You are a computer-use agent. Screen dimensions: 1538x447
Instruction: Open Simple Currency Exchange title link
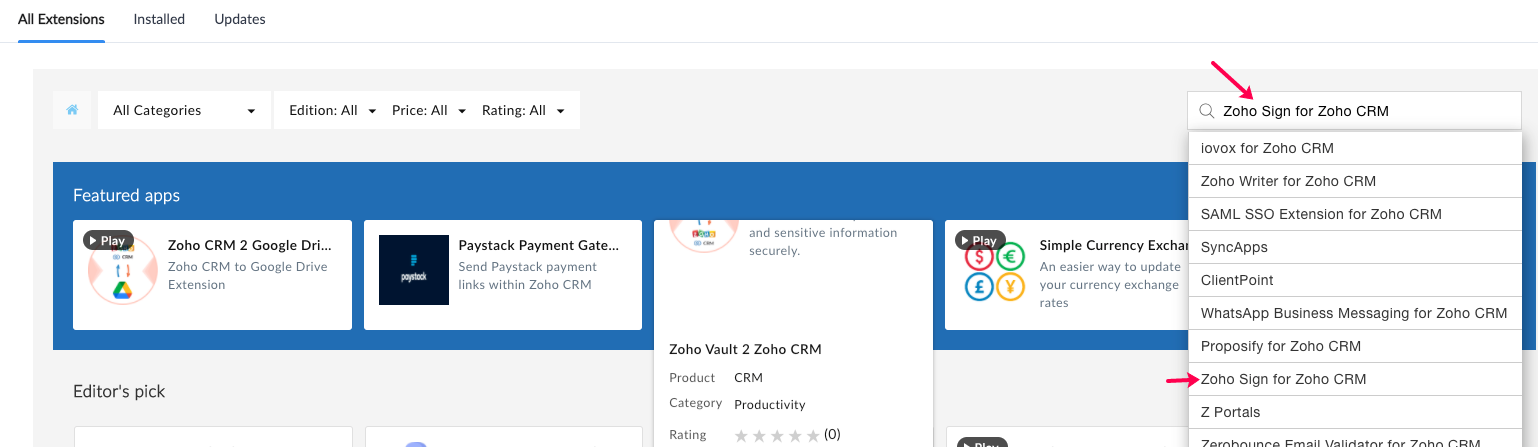[1113, 245]
